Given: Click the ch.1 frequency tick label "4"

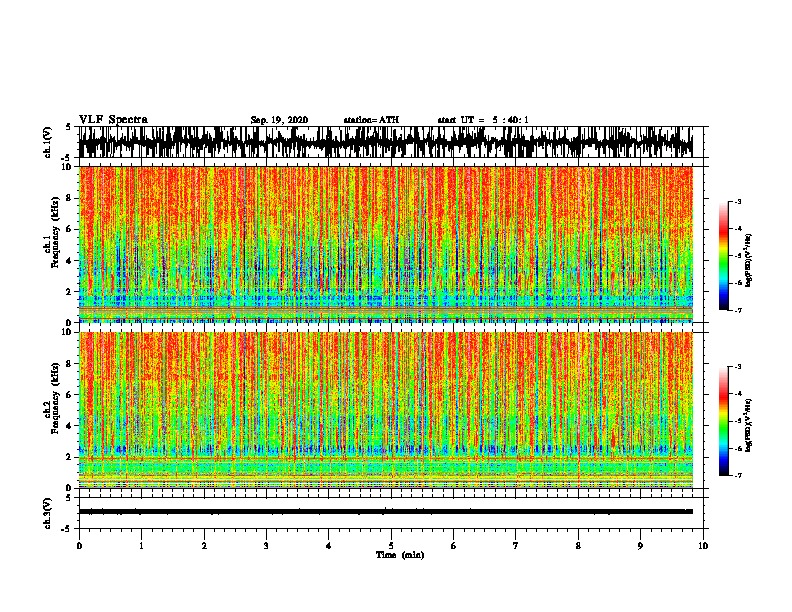Looking at the screenshot, I should (x=69, y=261).
